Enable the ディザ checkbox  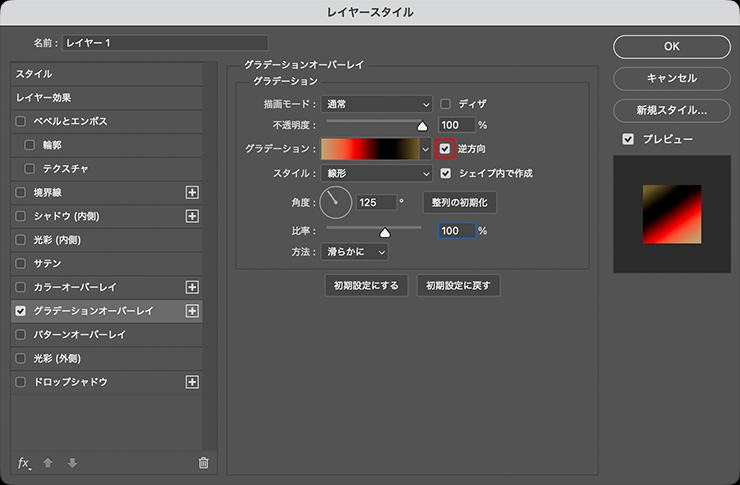point(446,103)
